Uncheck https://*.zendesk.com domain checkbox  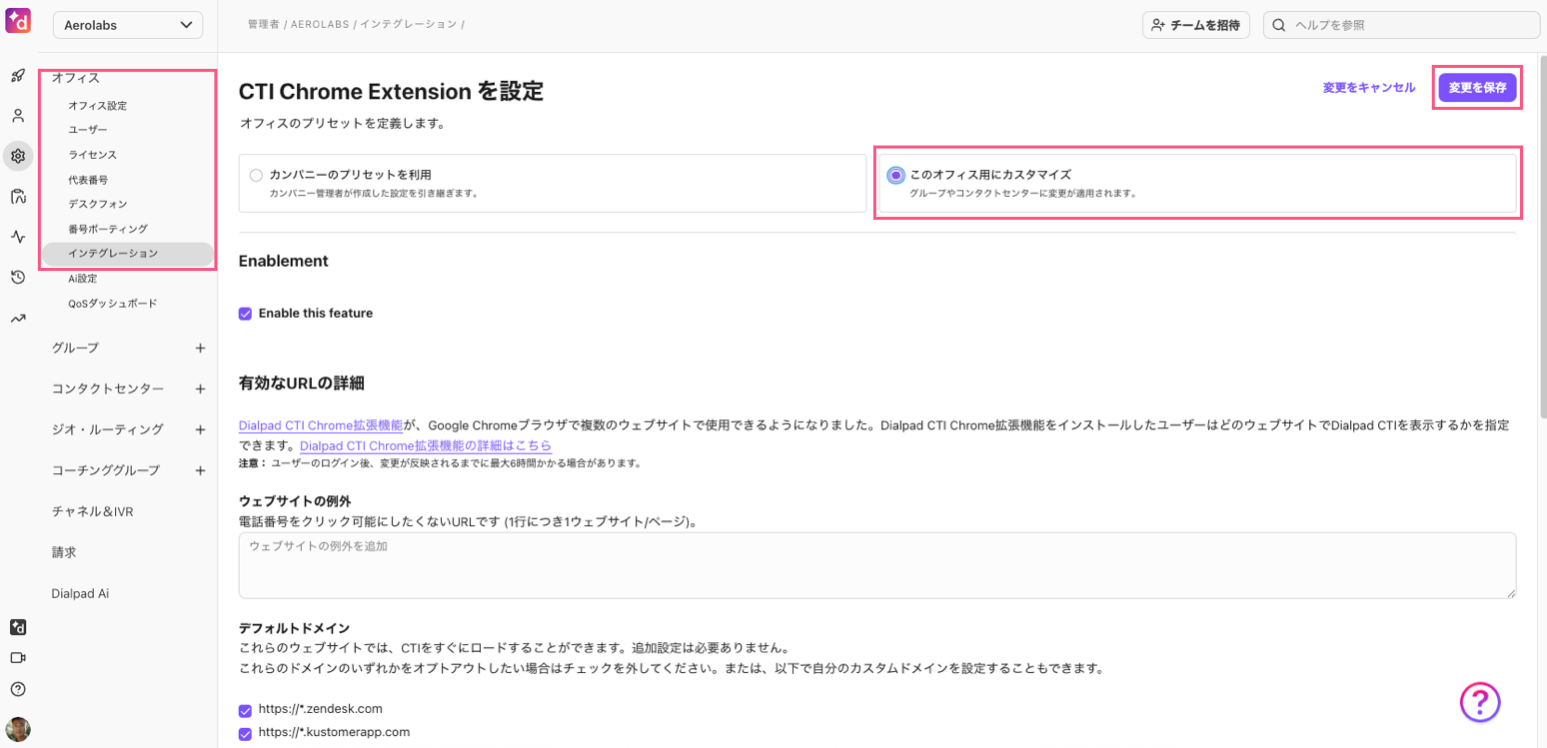(245, 711)
